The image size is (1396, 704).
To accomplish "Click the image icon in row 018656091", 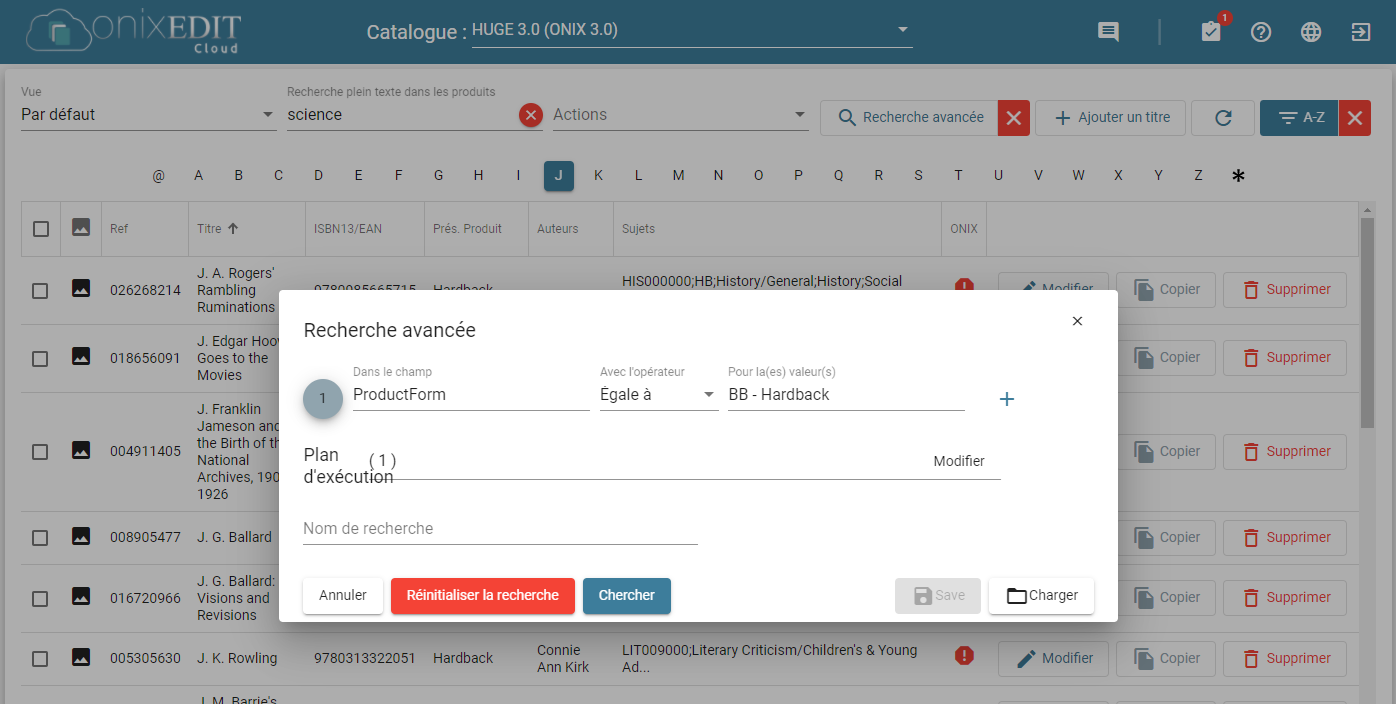I will coord(81,356).
